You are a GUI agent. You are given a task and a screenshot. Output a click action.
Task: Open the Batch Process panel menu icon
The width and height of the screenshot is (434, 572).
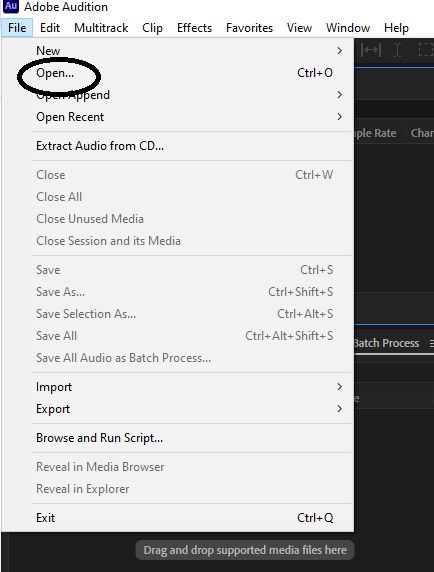431,344
